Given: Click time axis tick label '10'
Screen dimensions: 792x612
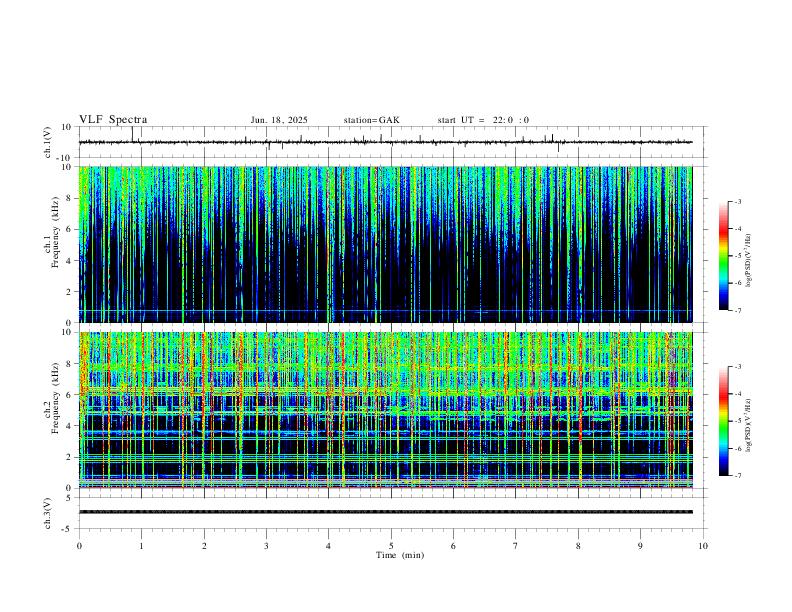Looking at the screenshot, I should pyautogui.click(x=703, y=546).
